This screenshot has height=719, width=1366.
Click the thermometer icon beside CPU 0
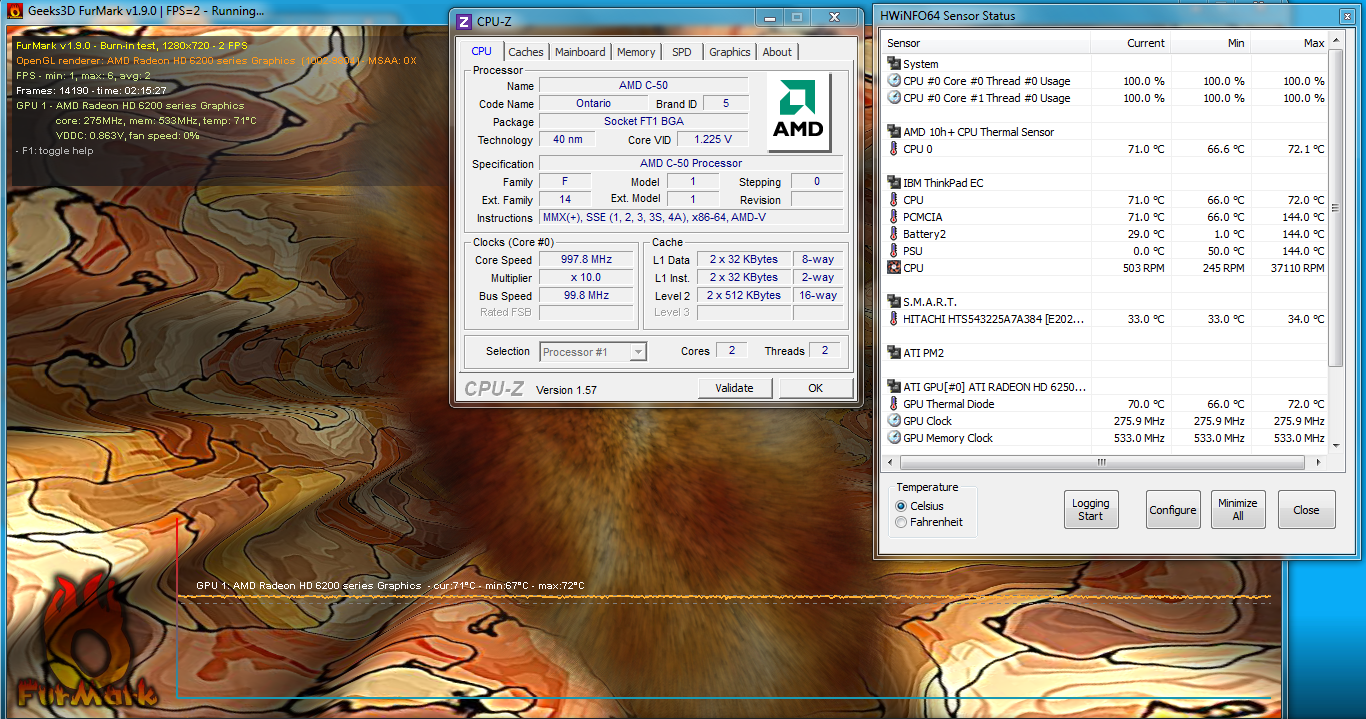[894, 149]
